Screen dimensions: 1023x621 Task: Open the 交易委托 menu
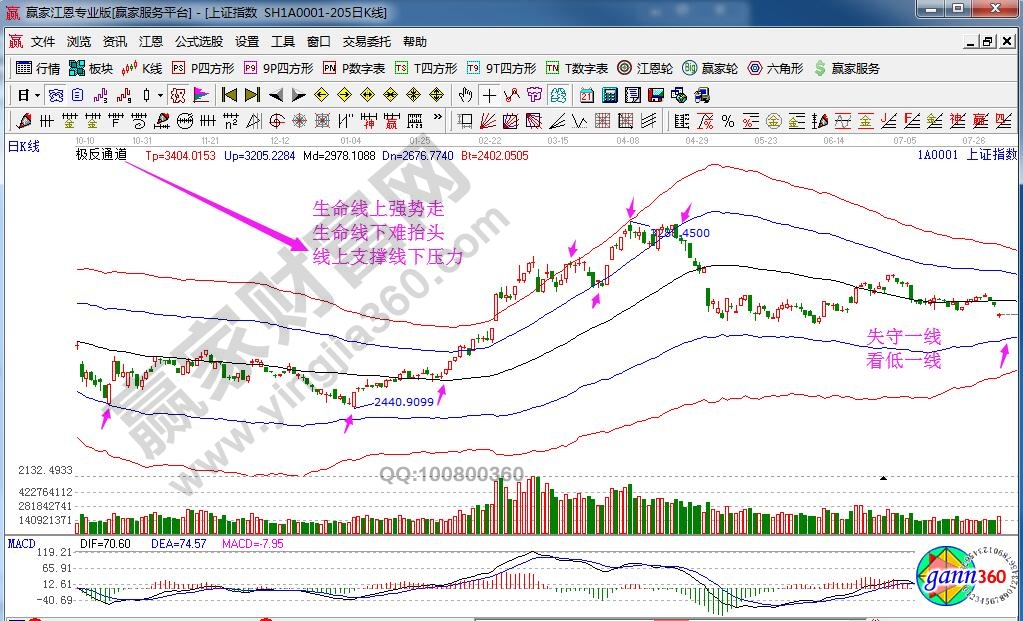click(x=367, y=42)
